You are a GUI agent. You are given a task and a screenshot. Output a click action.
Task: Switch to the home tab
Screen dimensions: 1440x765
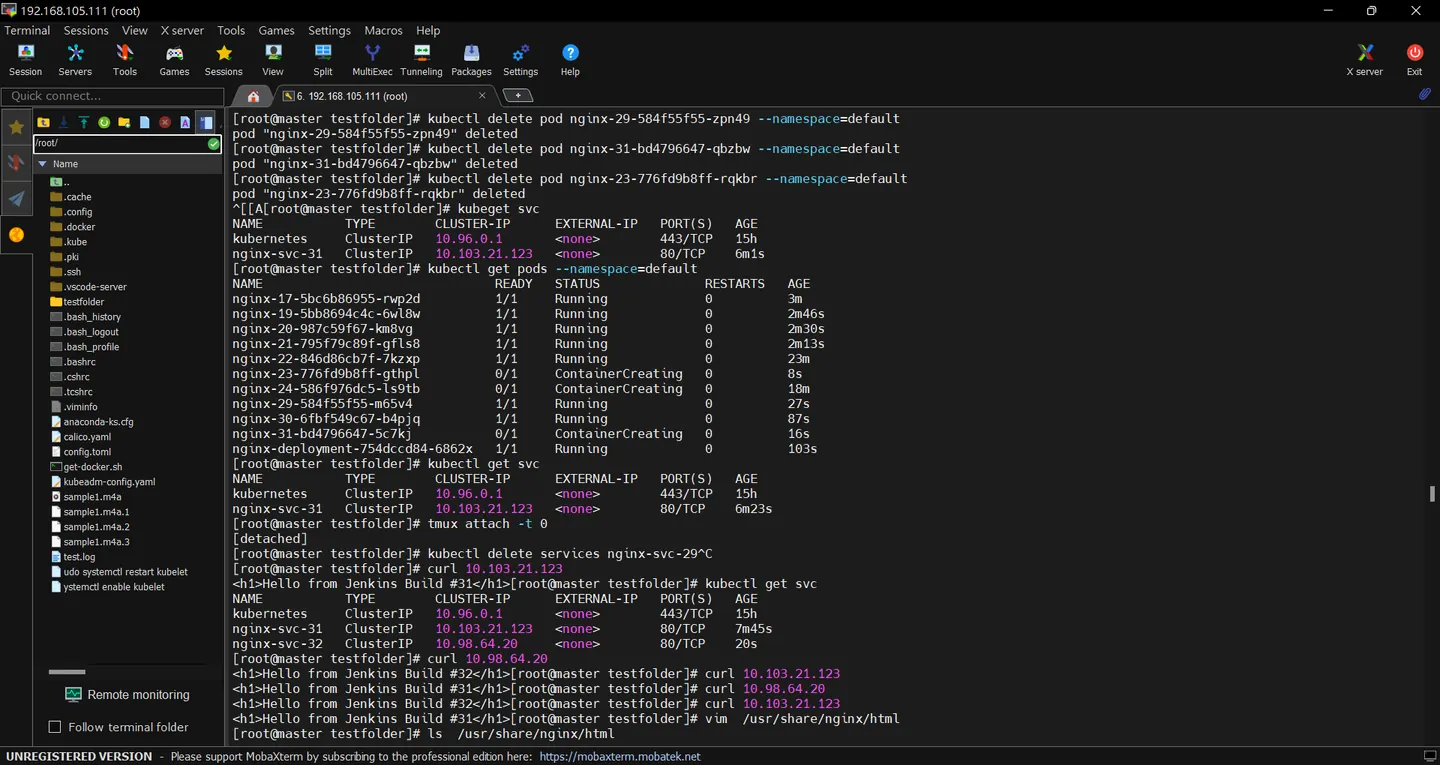(x=253, y=96)
